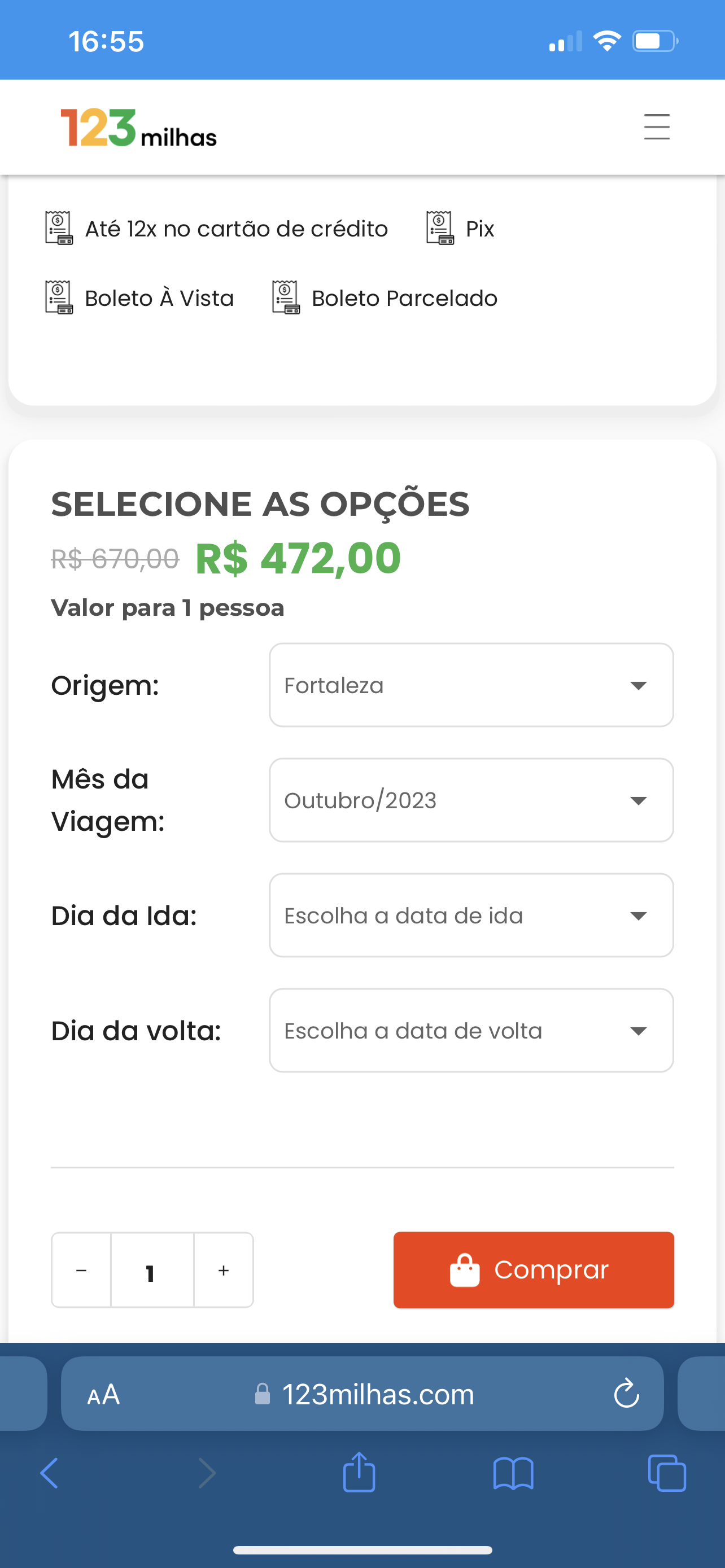The width and height of the screenshot is (725, 1568).
Task: Open Safari bookmarks book icon
Action: click(x=513, y=1474)
